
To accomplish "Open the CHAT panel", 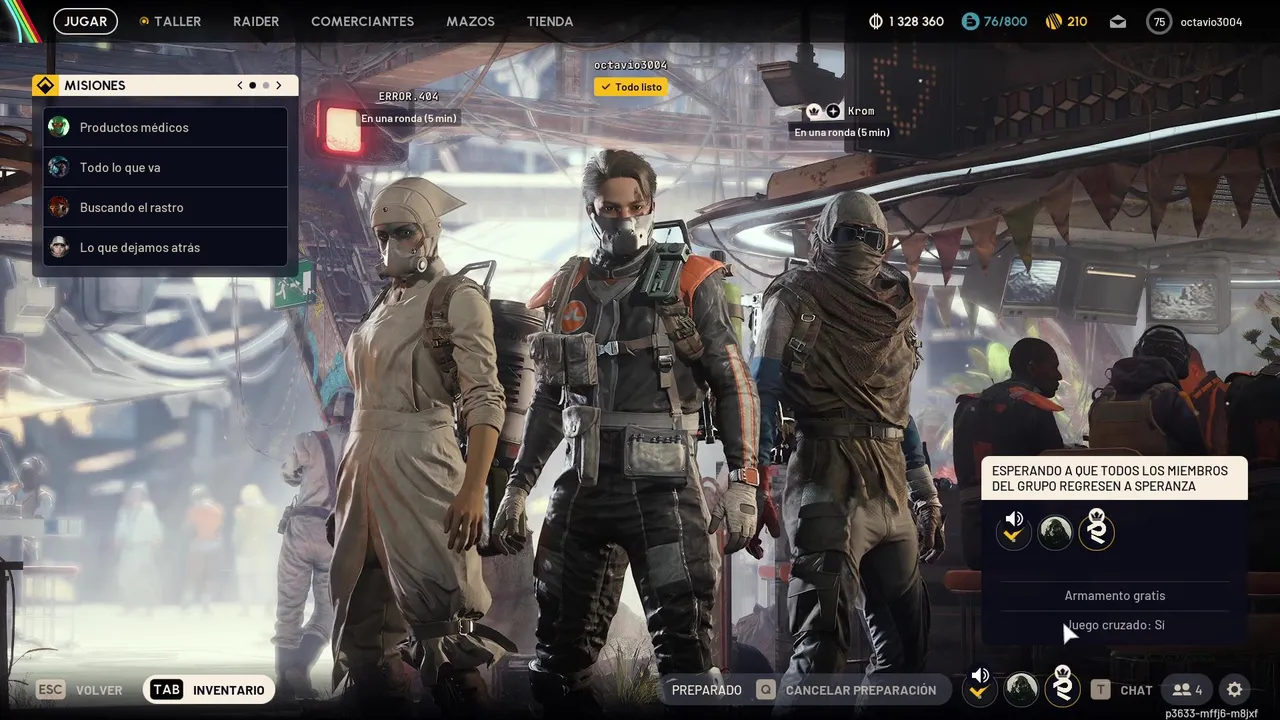I will click(x=1136, y=690).
